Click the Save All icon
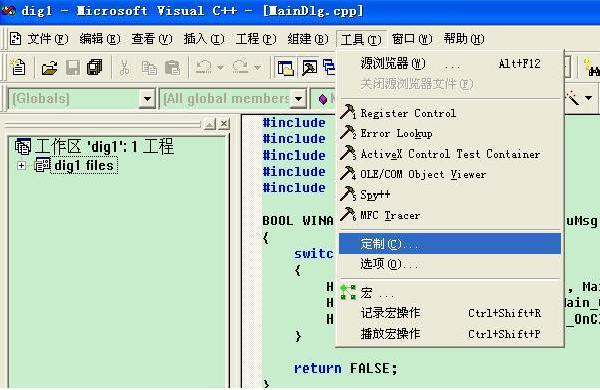600x390 pixels. [95, 67]
